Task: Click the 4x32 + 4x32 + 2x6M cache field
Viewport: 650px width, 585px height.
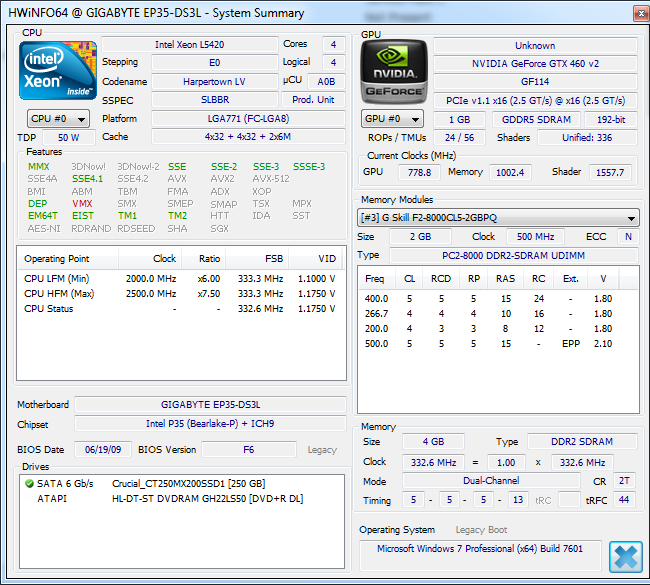Action: pos(248,136)
